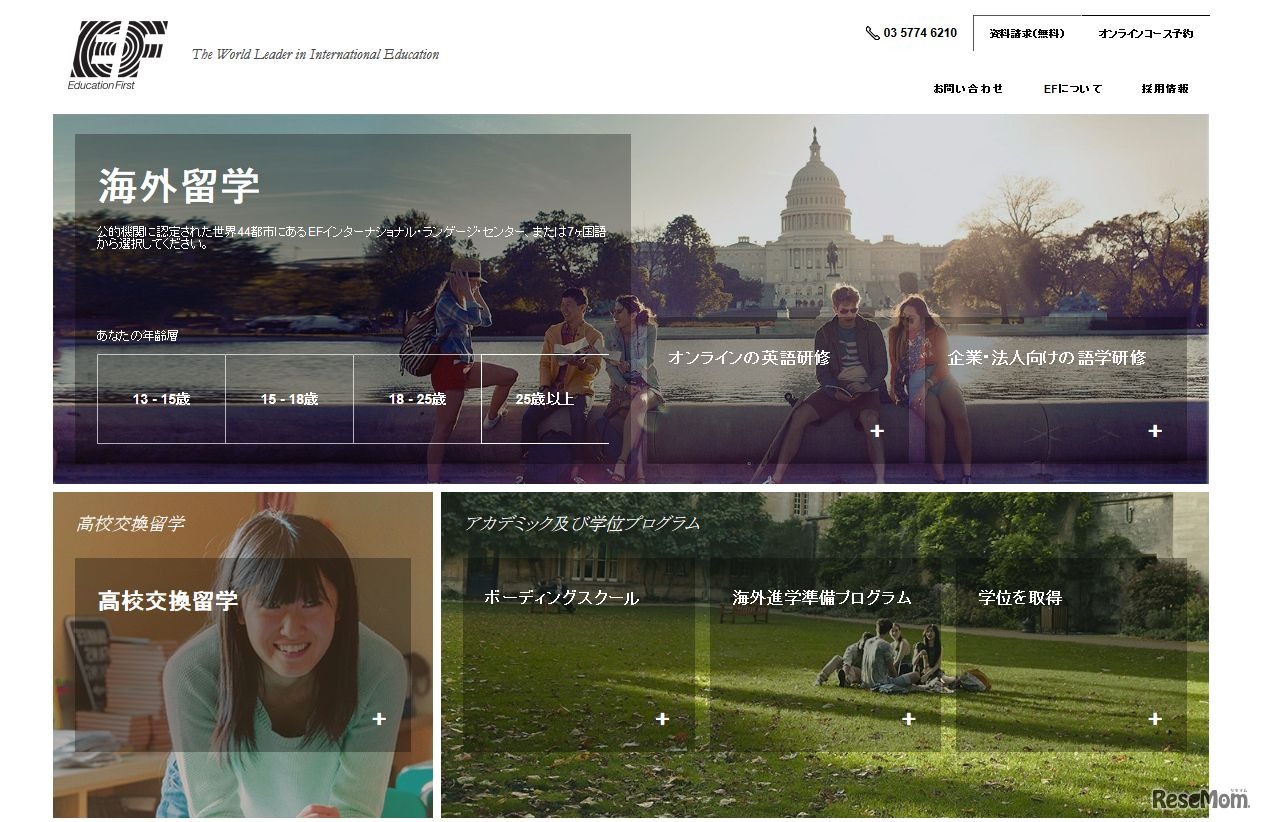Choose the 18 - 25歳 age range
Viewport: 1263px width, 822px height.
coord(417,399)
